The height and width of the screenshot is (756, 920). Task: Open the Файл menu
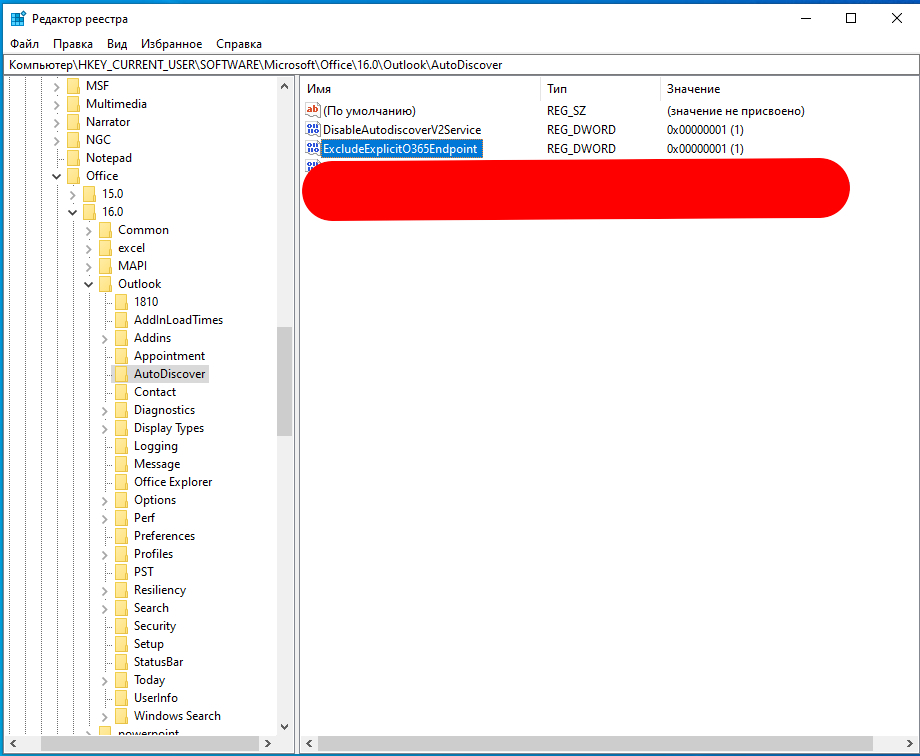point(25,44)
